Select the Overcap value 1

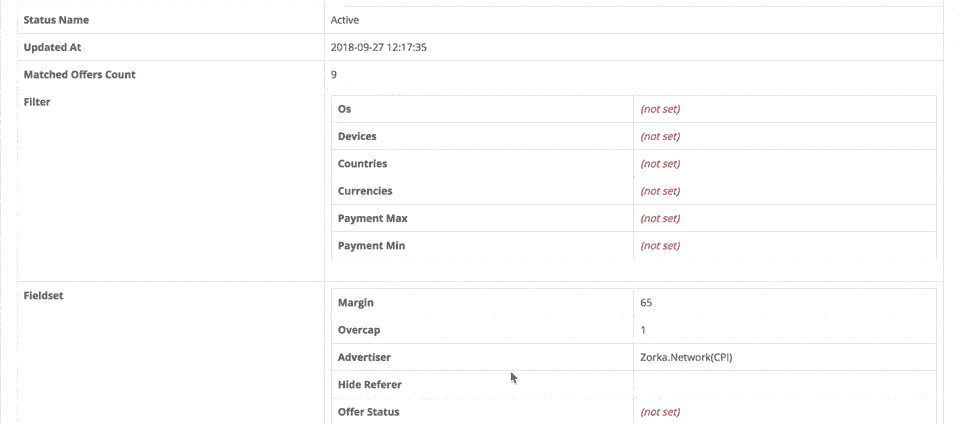(x=643, y=330)
